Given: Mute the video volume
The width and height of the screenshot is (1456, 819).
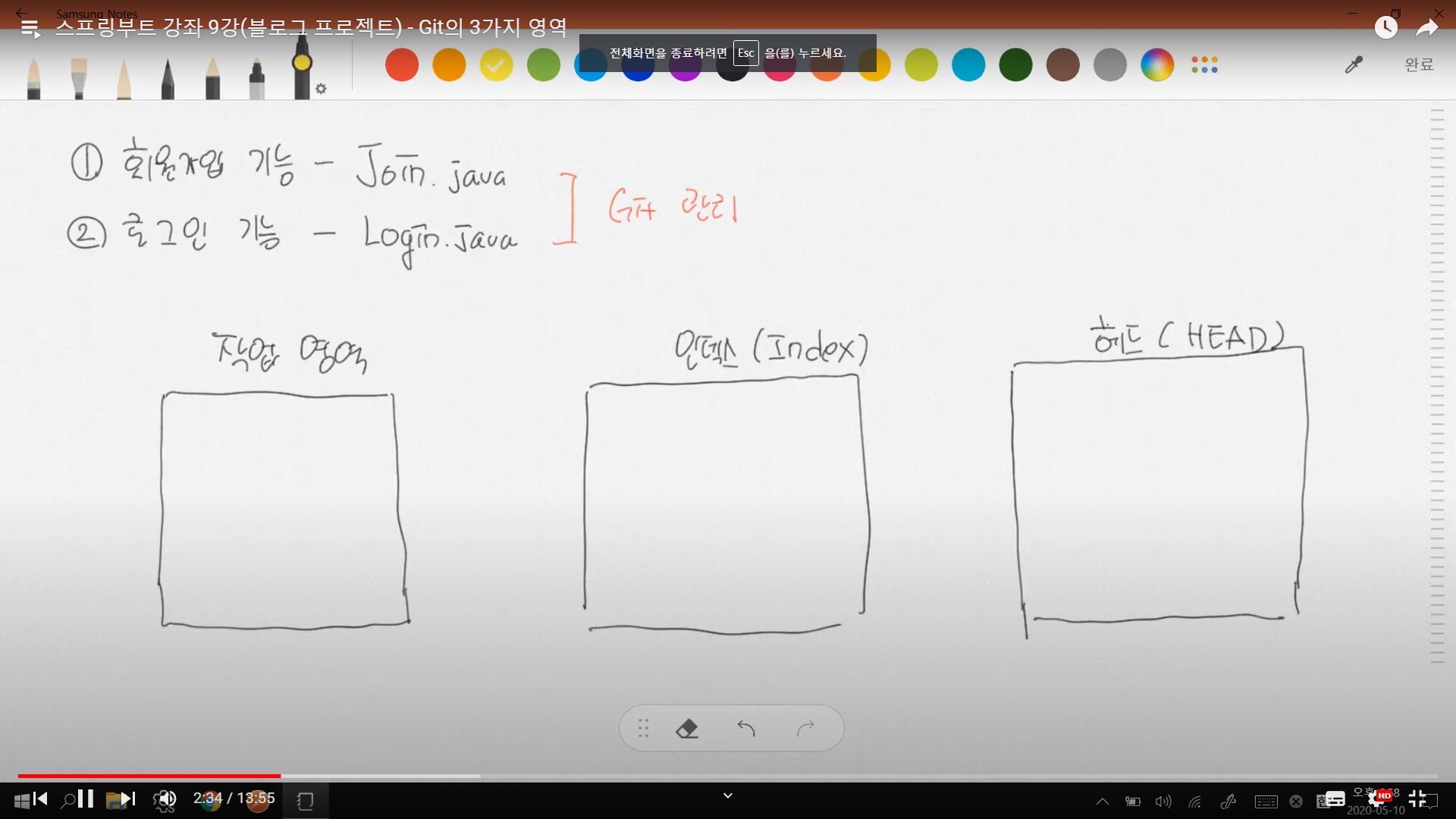Looking at the screenshot, I should point(166,799).
